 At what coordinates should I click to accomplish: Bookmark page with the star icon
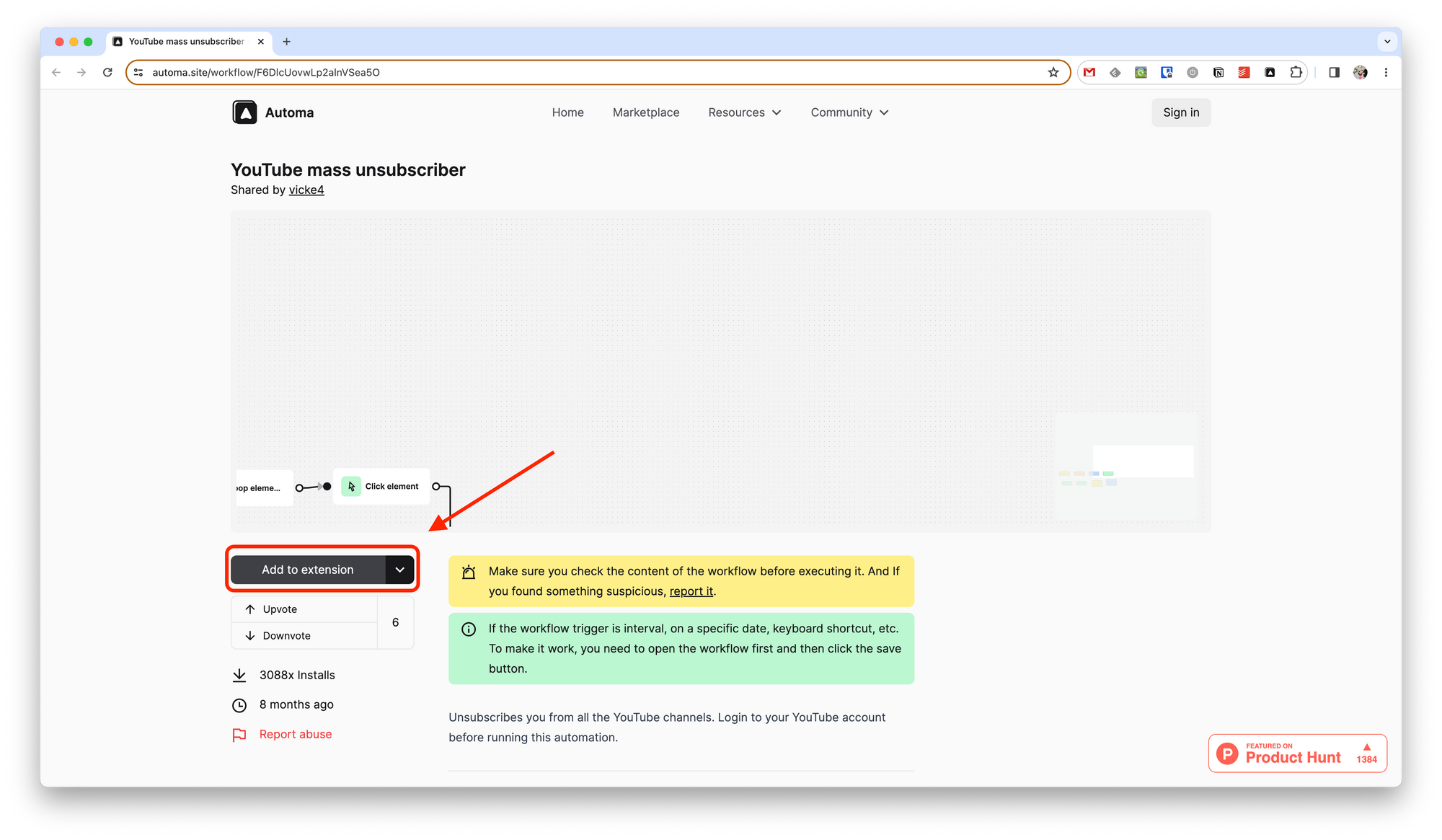click(x=1053, y=72)
